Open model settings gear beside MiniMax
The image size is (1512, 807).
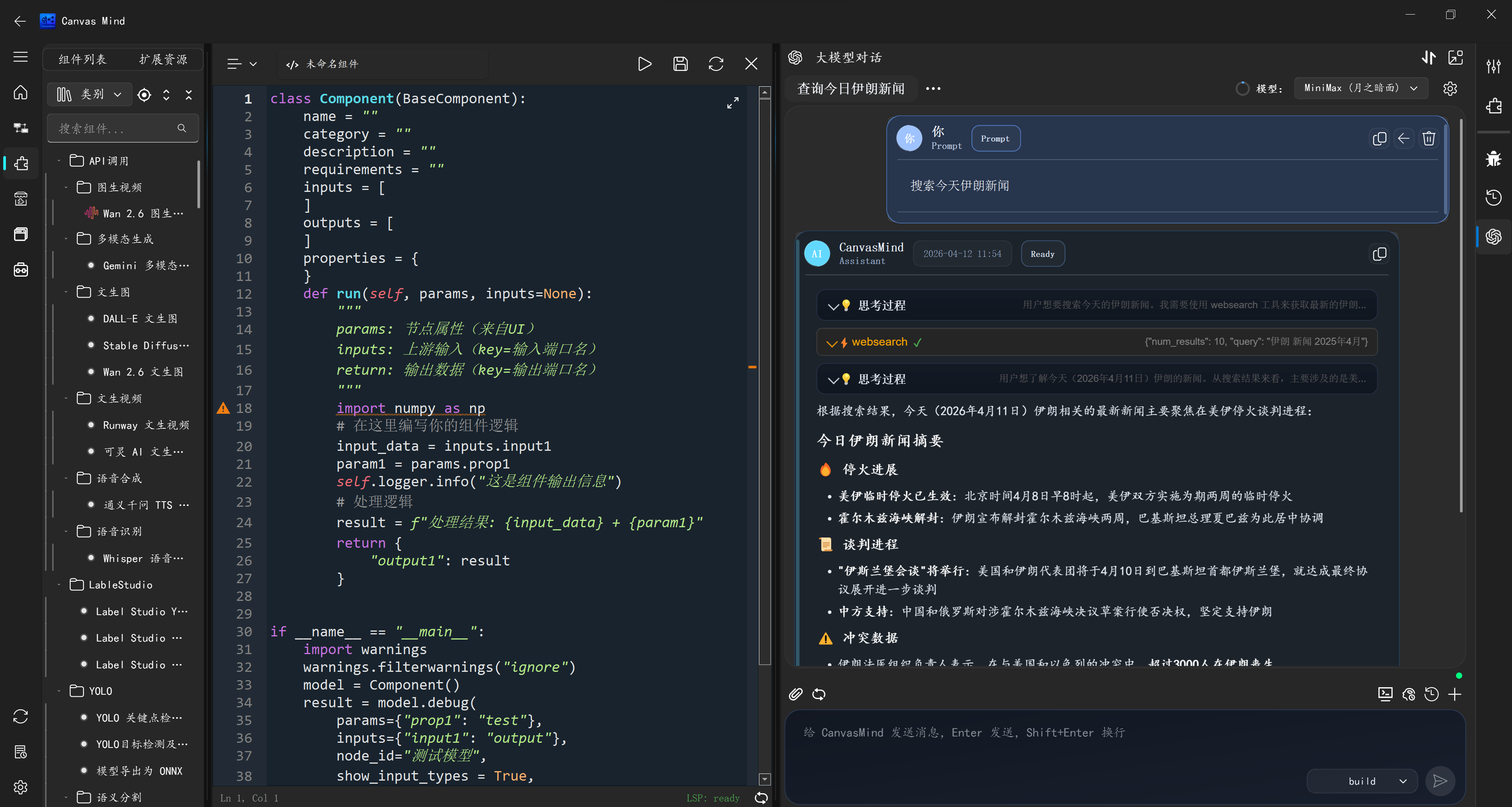tap(1451, 89)
